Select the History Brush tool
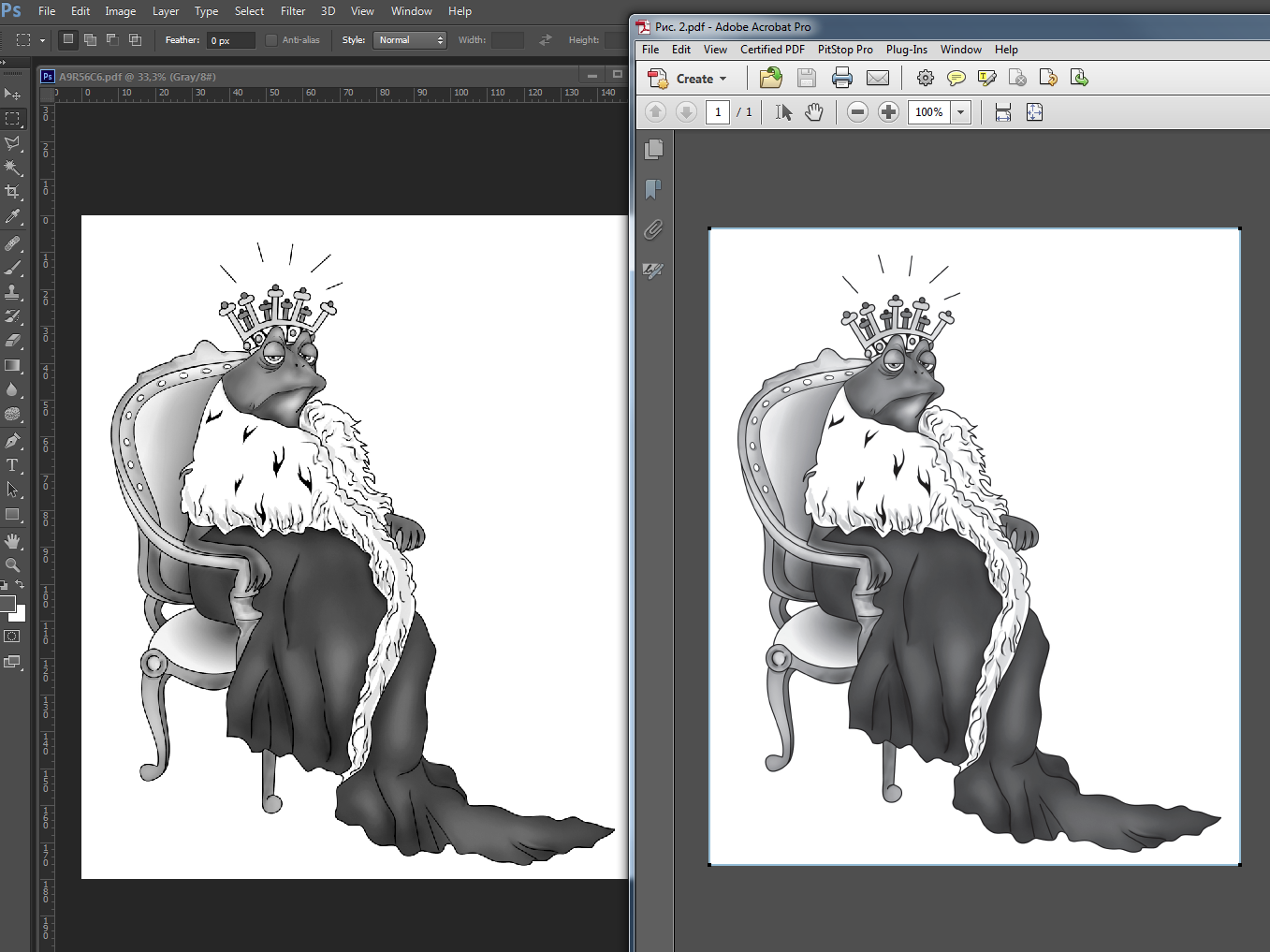The width and height of the screenshot is (1270, 952). (12, 316)
